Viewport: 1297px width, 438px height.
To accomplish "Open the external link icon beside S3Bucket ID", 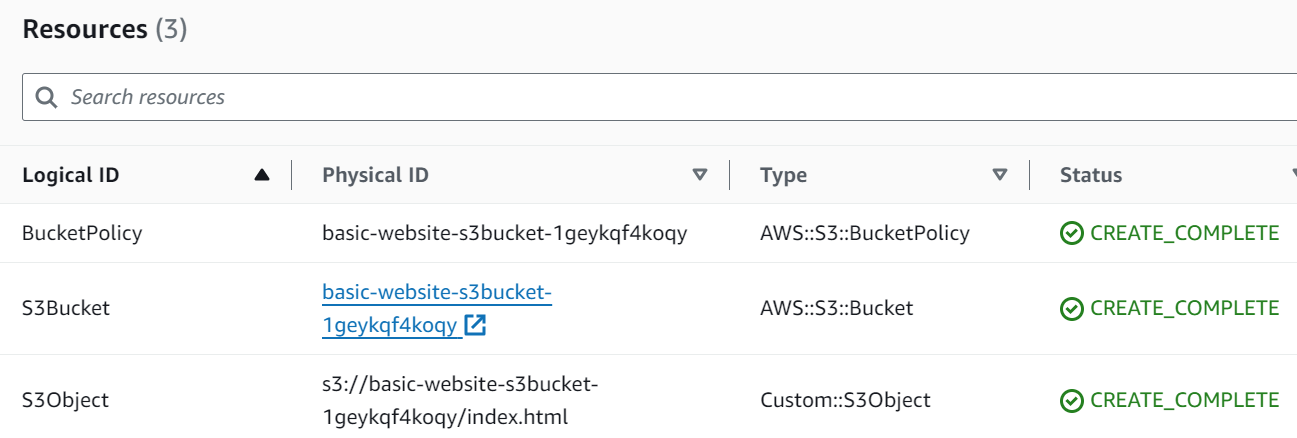I will 476,325.
